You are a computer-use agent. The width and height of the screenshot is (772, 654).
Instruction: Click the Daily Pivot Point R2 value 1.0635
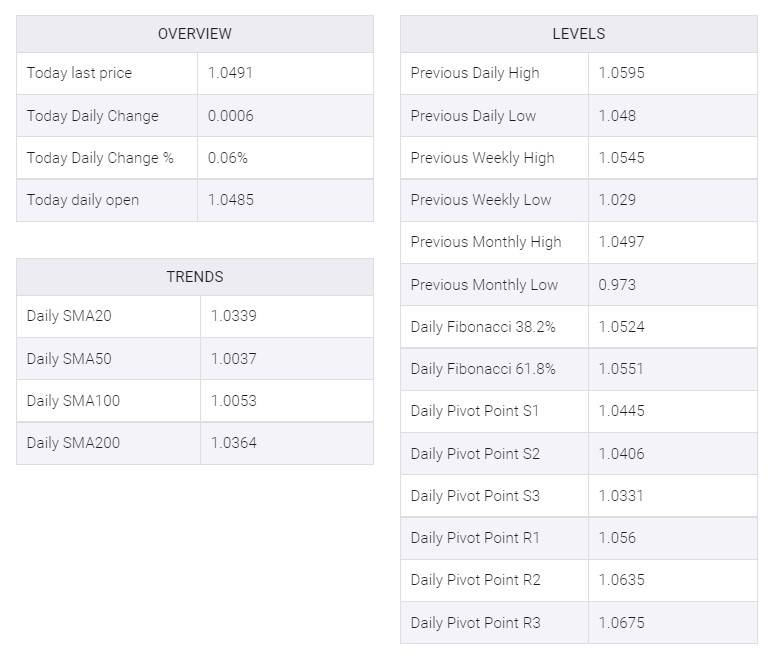622,580
